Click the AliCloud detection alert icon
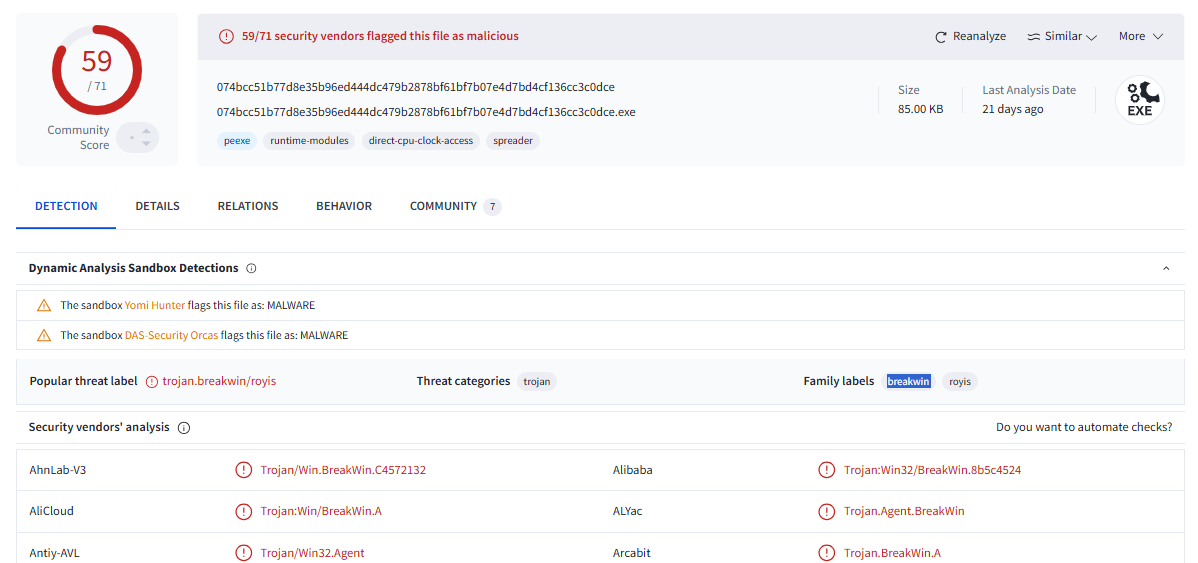 pyautogui.click(x=243, y=511)
